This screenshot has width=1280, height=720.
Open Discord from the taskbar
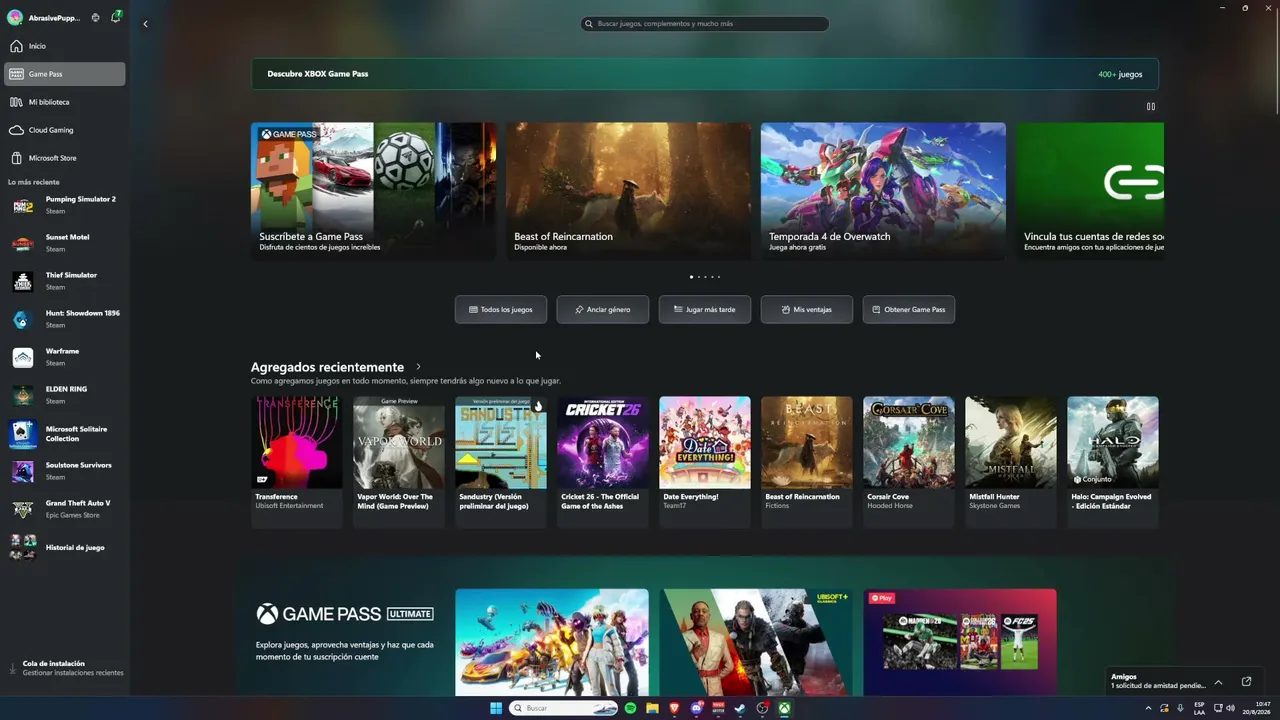(696, 708)
